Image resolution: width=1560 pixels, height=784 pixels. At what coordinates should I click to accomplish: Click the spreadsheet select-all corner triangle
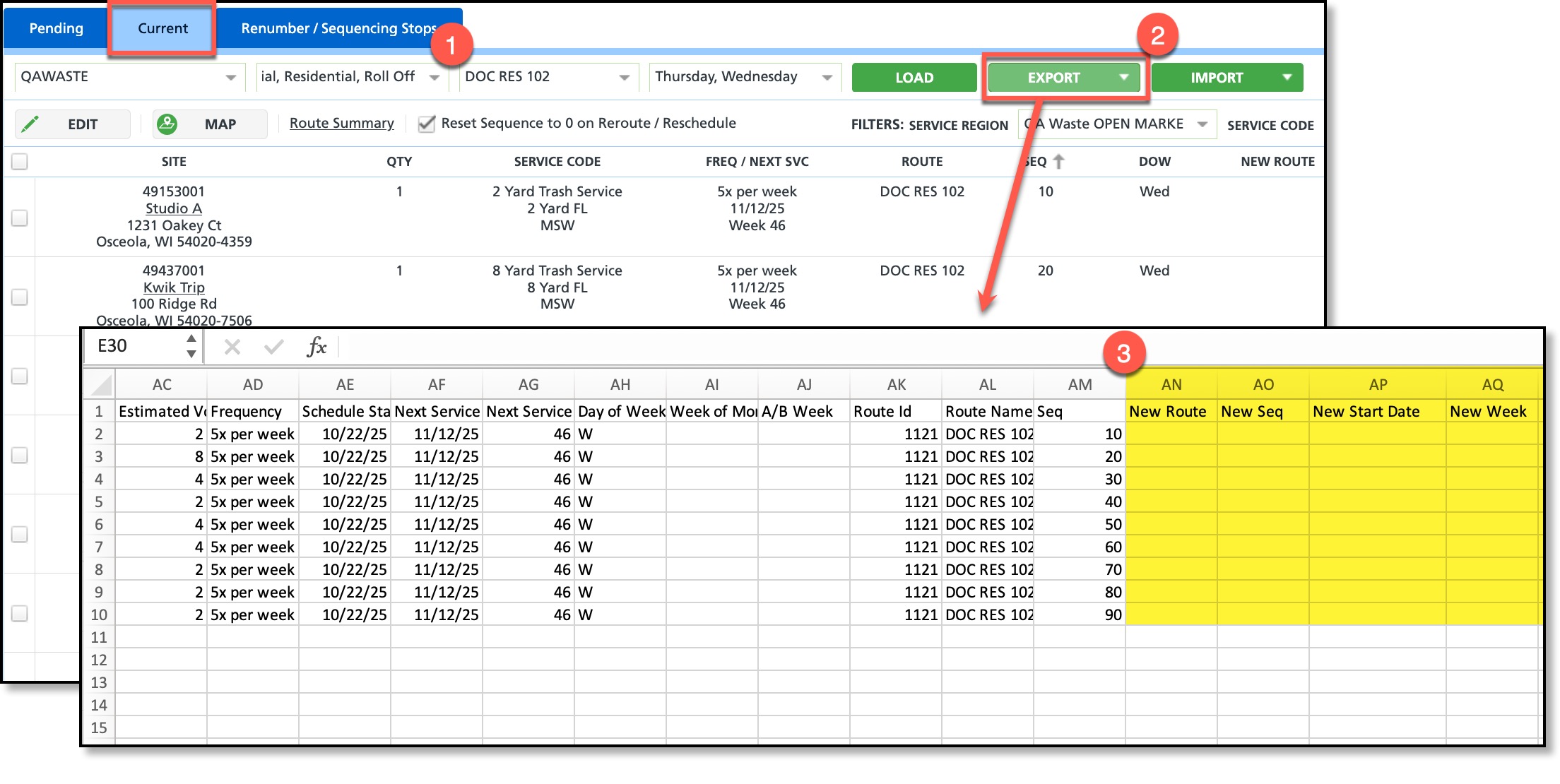pyautogui.click(x=101, y=385)
